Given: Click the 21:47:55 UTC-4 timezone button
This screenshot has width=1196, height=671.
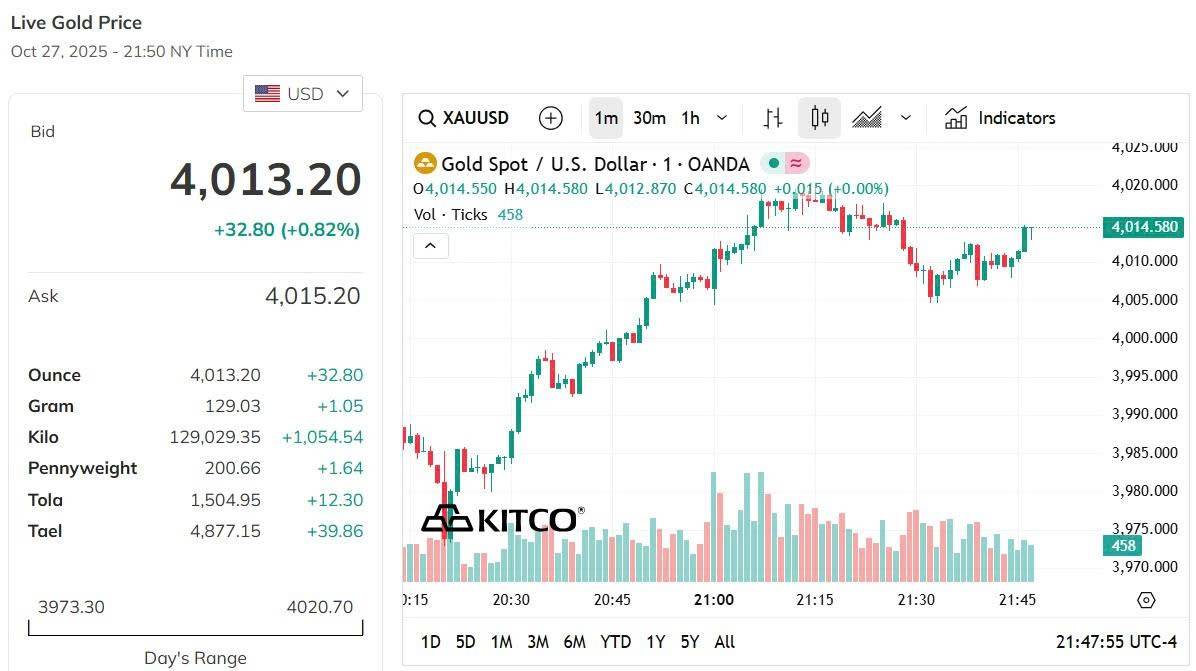Looking at the screenshot, I should (x=1116, y=642).
